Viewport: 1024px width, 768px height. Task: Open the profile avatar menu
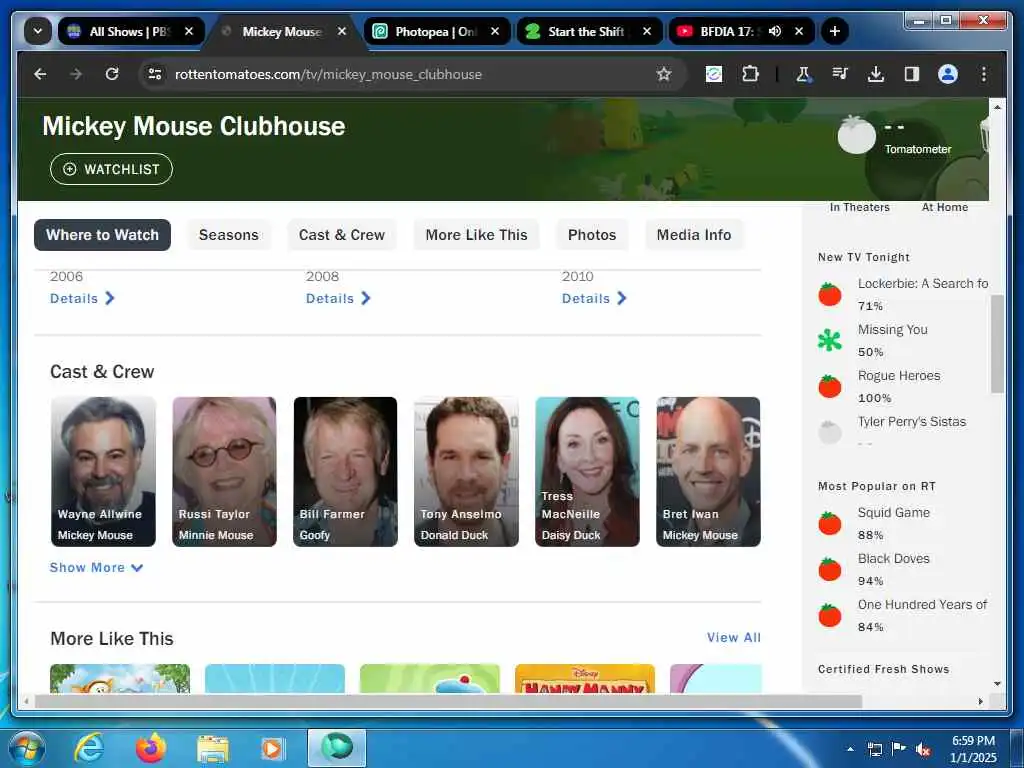pyautogui.click(x=948, y=74)
